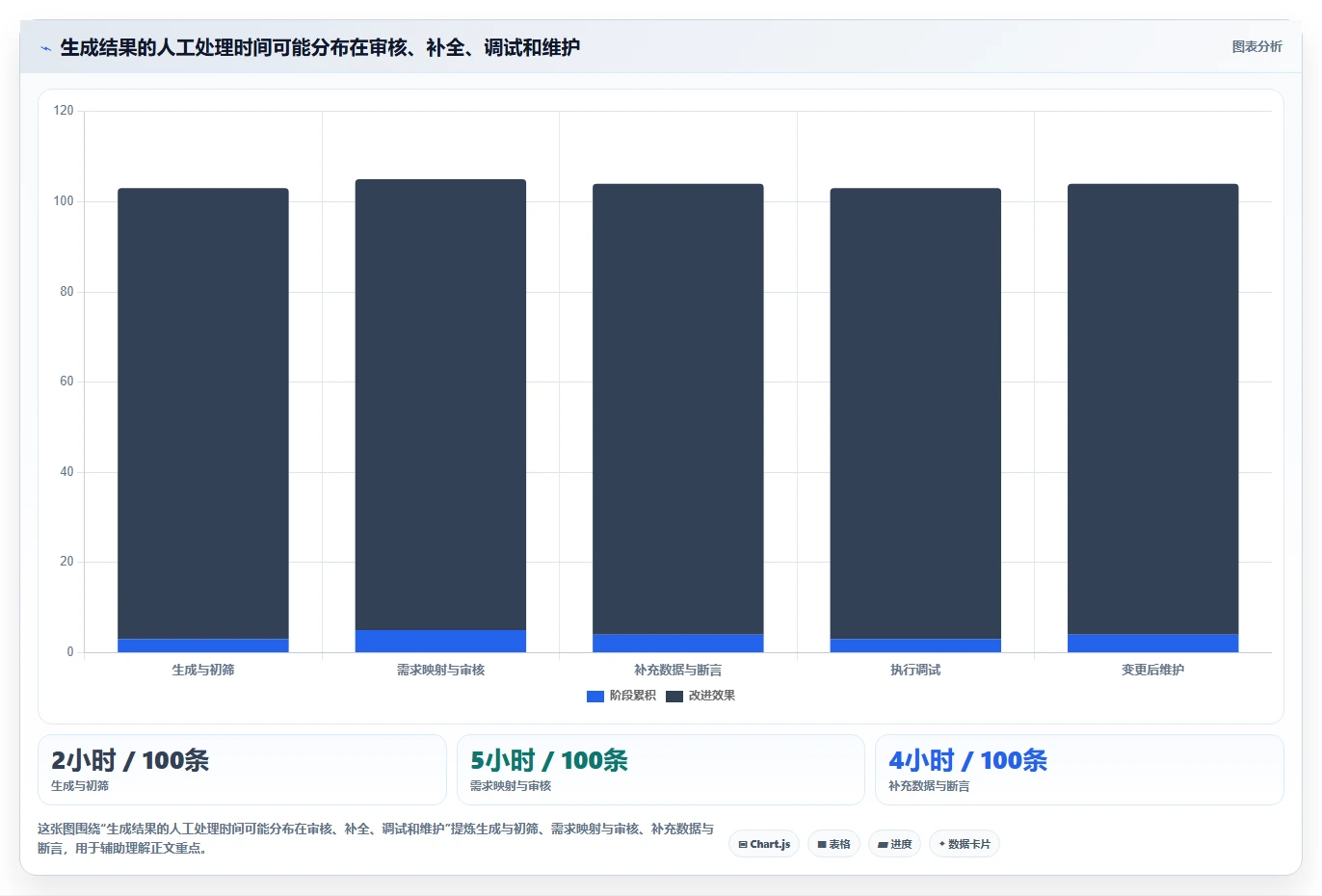
Task: Click the x-axis label 补充数据与断言
Action: pyautogui.click(x=678, y=670)
